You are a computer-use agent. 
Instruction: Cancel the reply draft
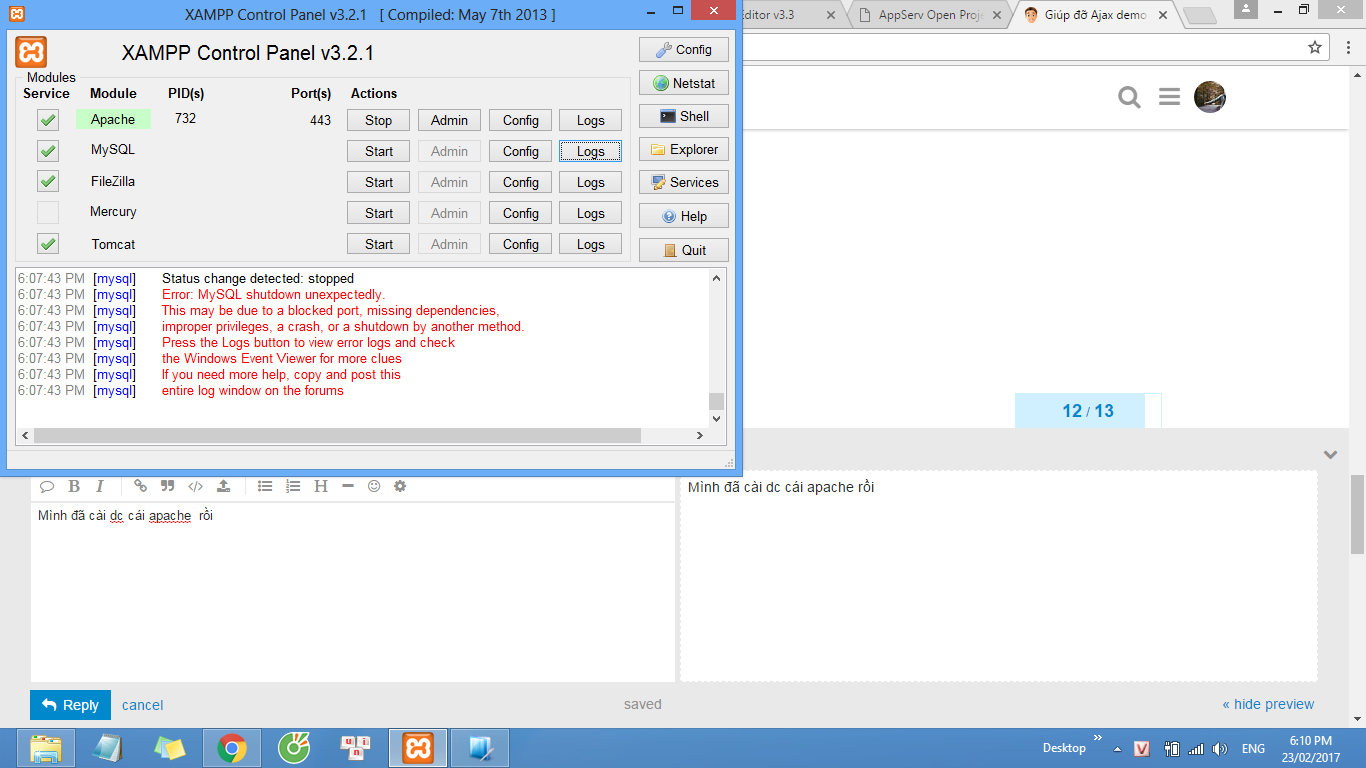143,705
